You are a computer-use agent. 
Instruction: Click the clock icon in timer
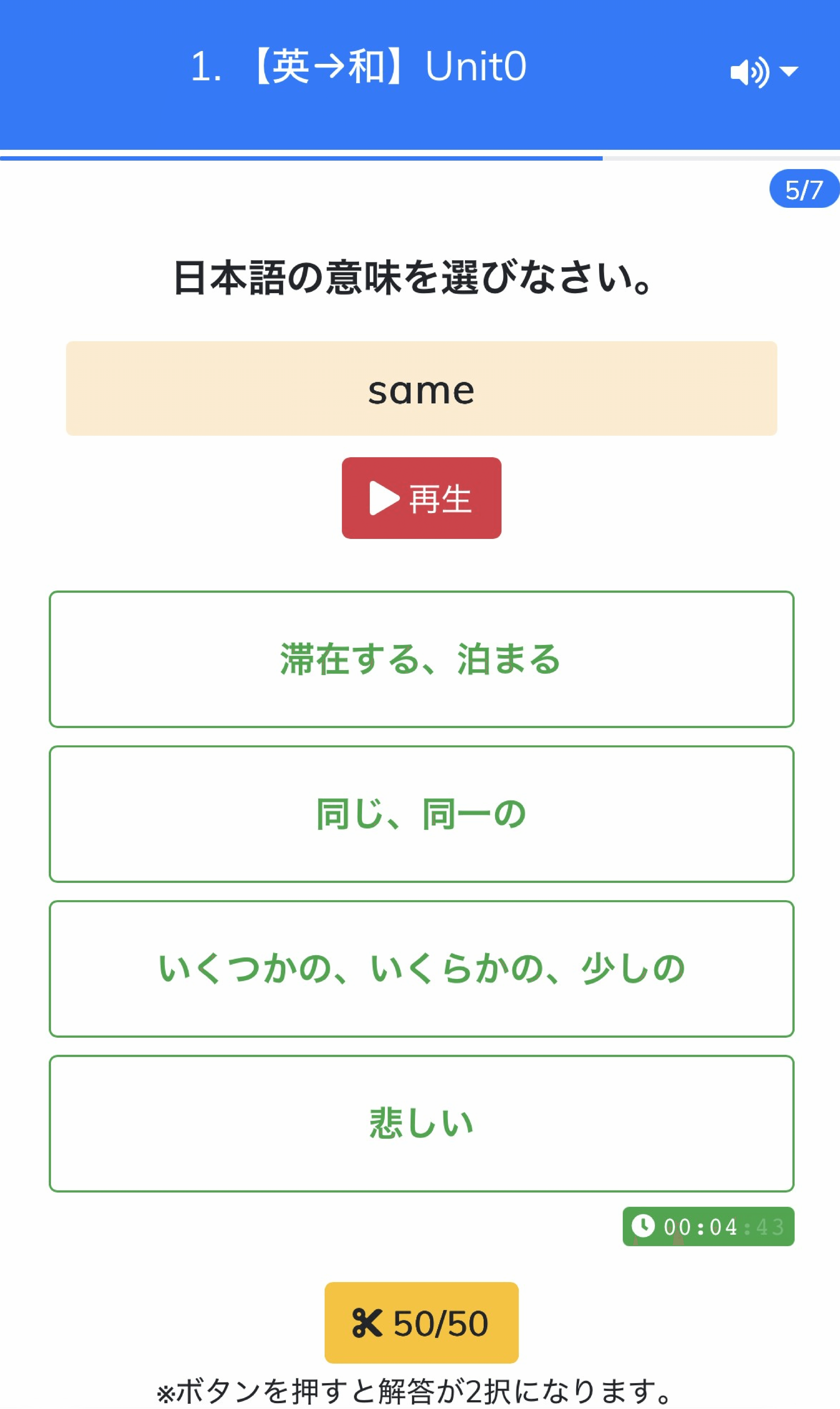(643, 1226)
